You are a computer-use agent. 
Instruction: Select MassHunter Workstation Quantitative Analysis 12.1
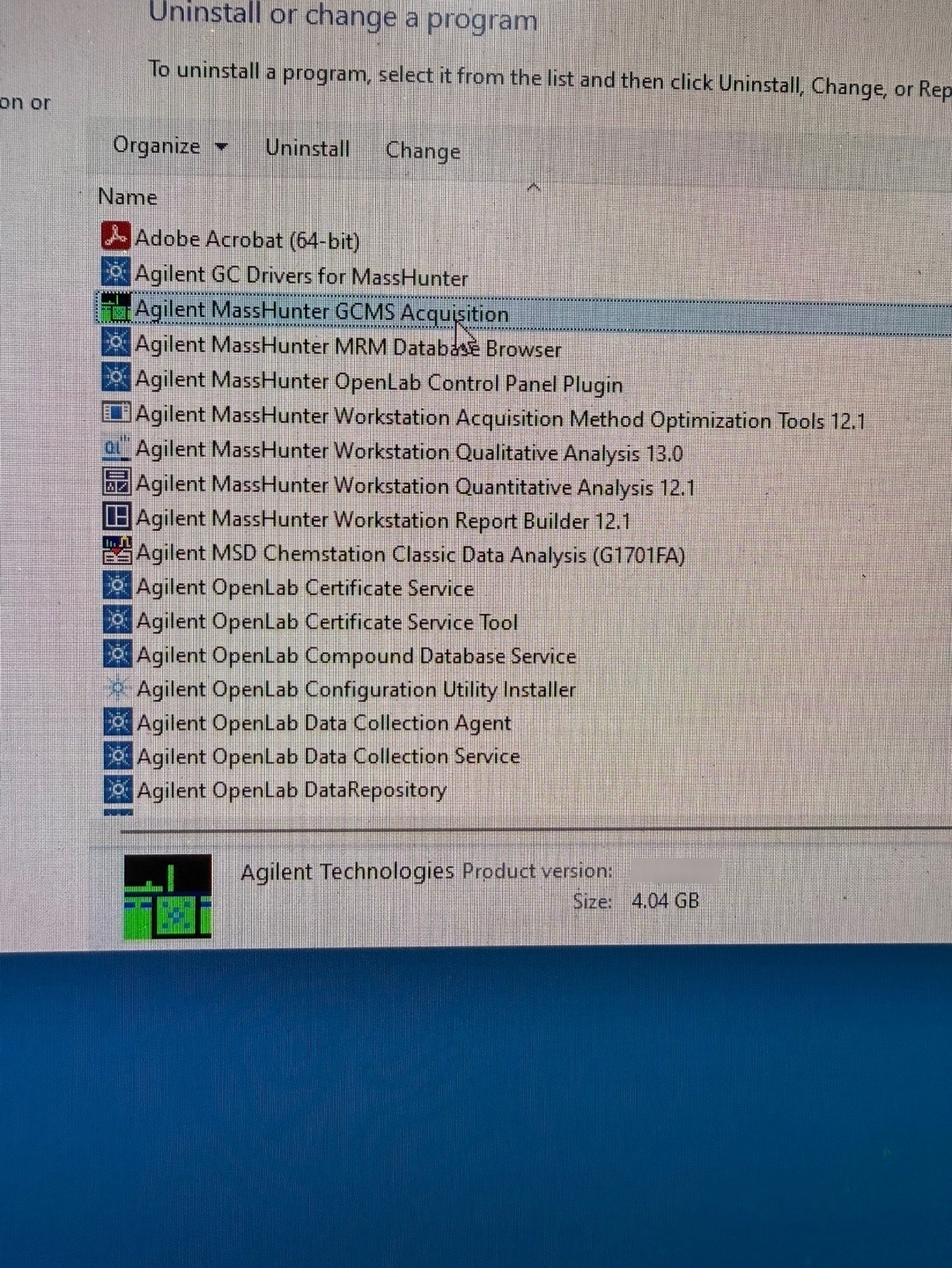click(x=416, y=486)
